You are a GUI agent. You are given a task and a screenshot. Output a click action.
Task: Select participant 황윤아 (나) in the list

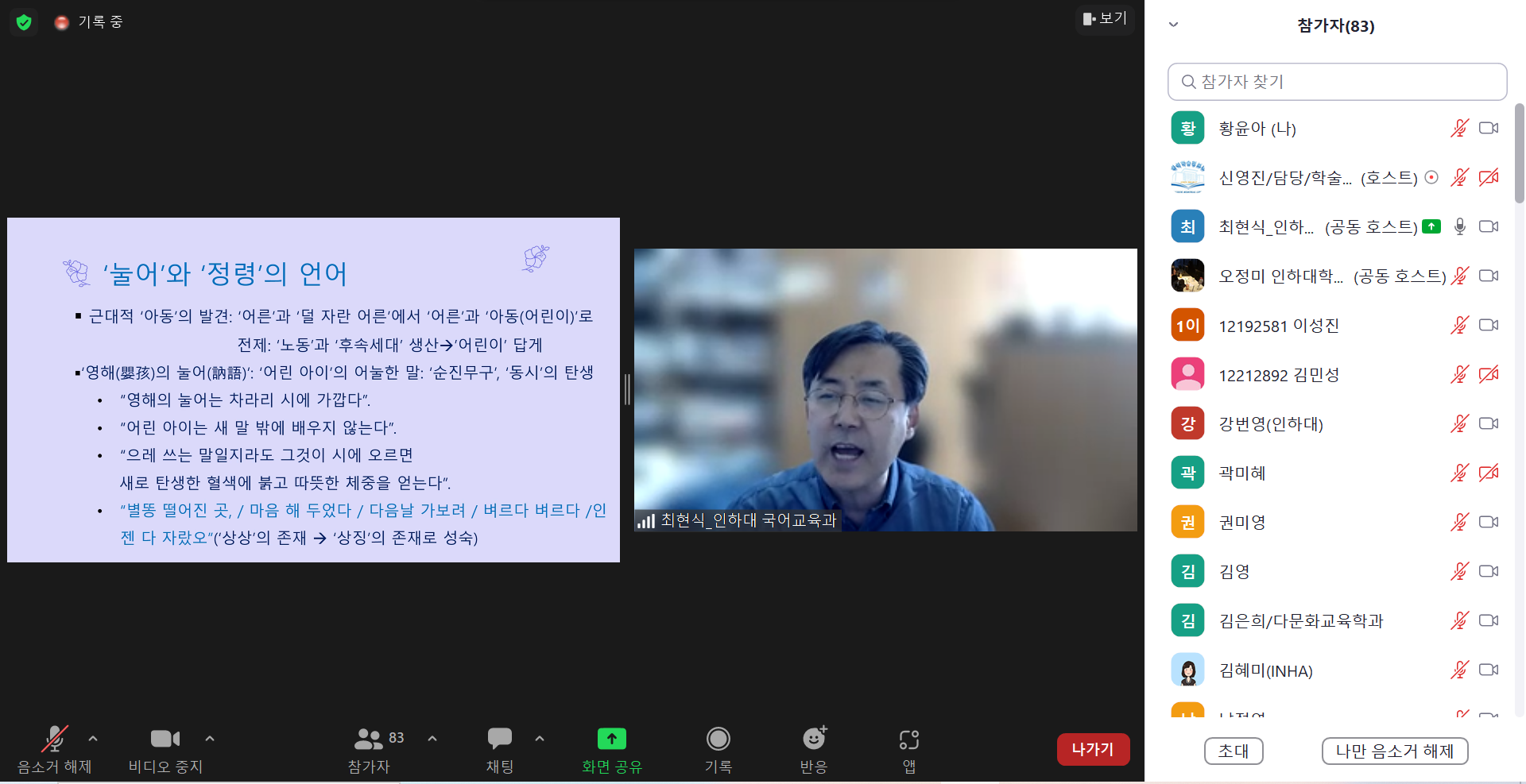tap(1337, 128)
